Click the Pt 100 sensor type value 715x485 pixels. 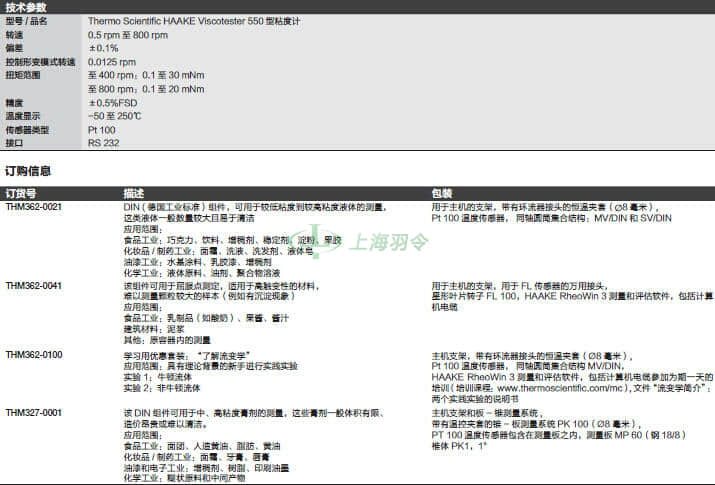102,130
